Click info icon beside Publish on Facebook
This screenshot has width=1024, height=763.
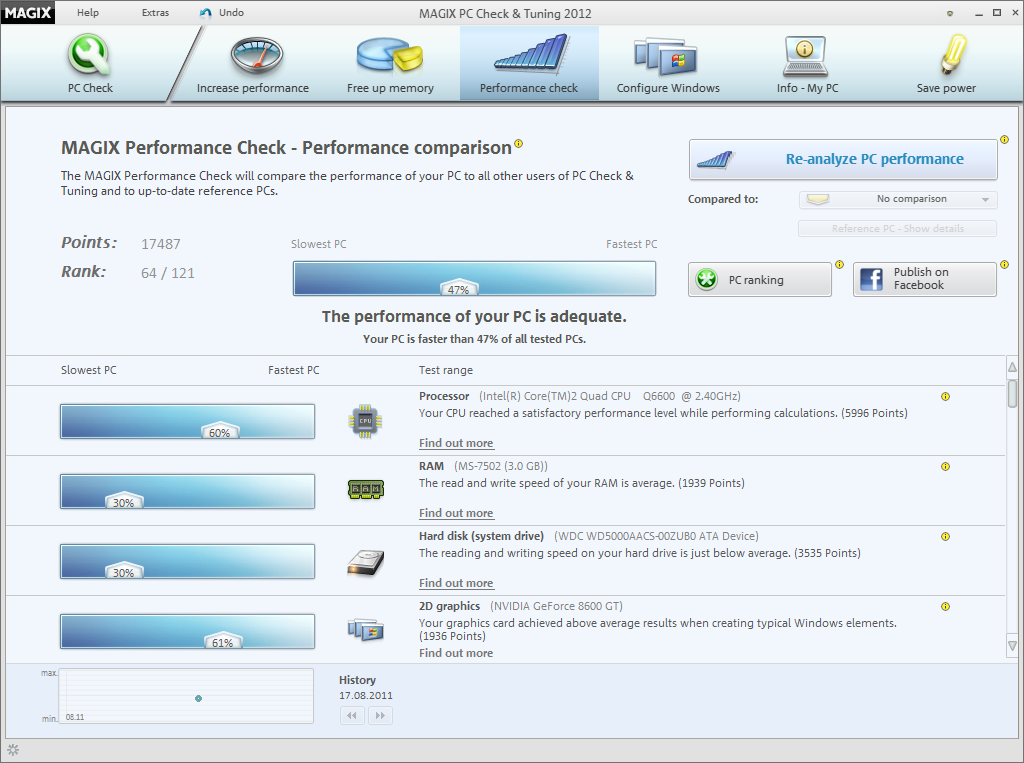[1004, 265]
